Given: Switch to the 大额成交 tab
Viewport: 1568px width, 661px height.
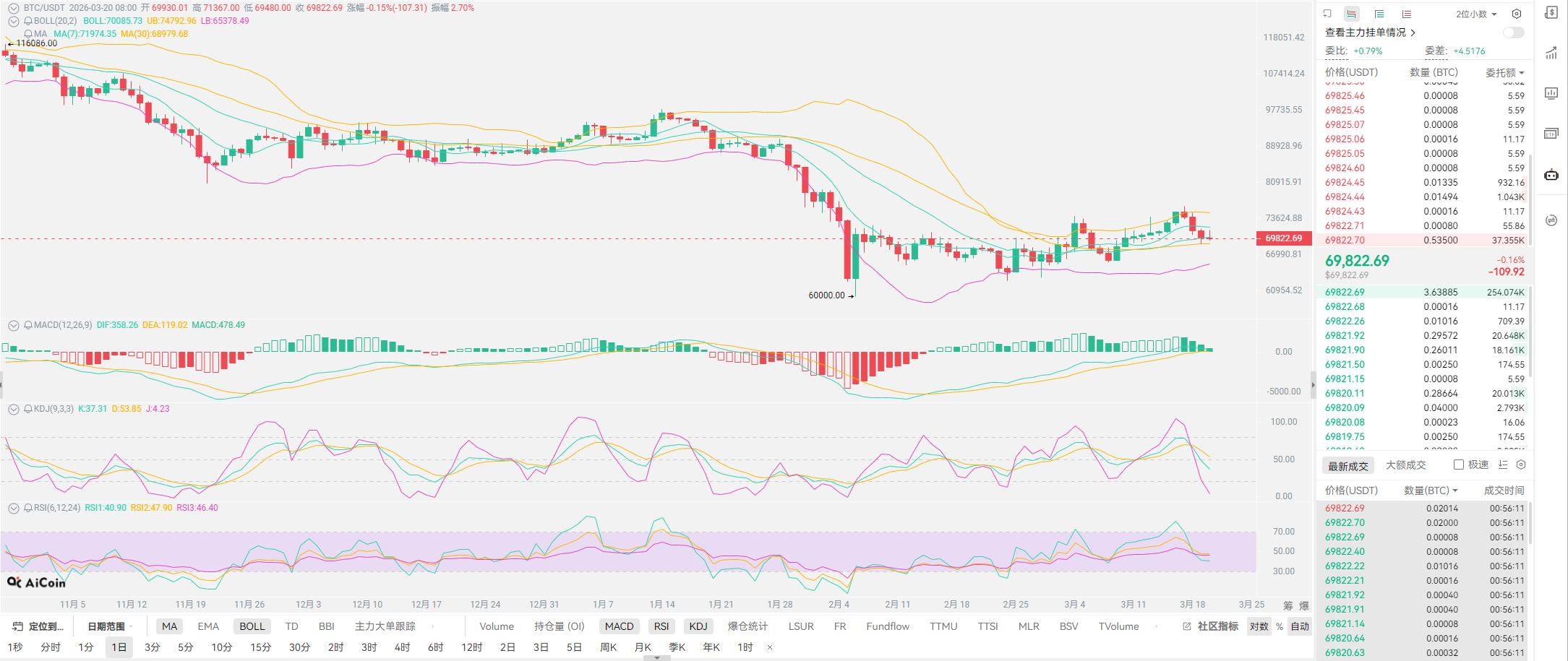Looking at the screenshot, I should click(x=1405, y=465).
